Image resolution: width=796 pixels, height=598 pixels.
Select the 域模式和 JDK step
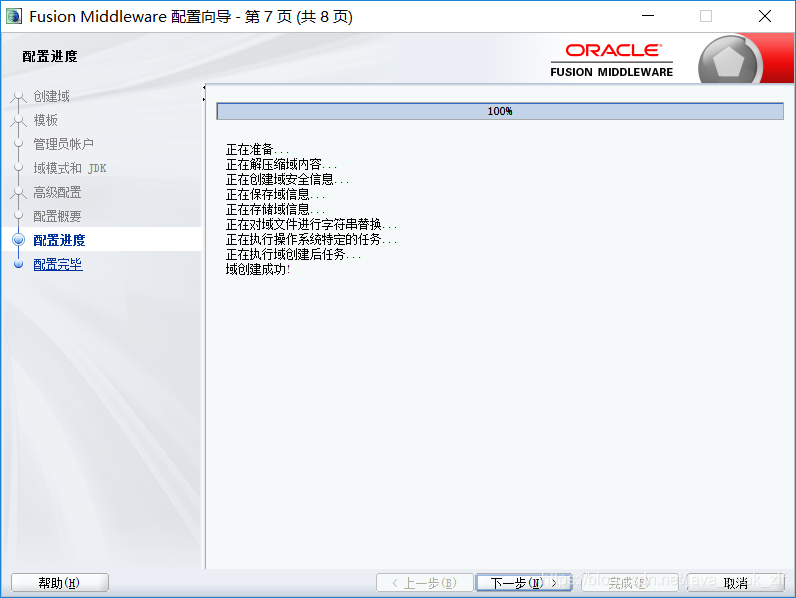(x=70, y=168)
